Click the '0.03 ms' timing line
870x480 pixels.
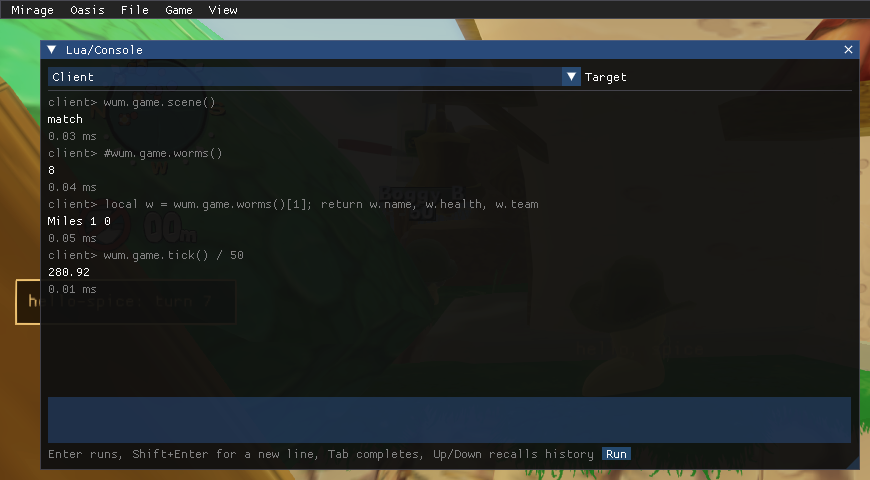click(72, 136)
